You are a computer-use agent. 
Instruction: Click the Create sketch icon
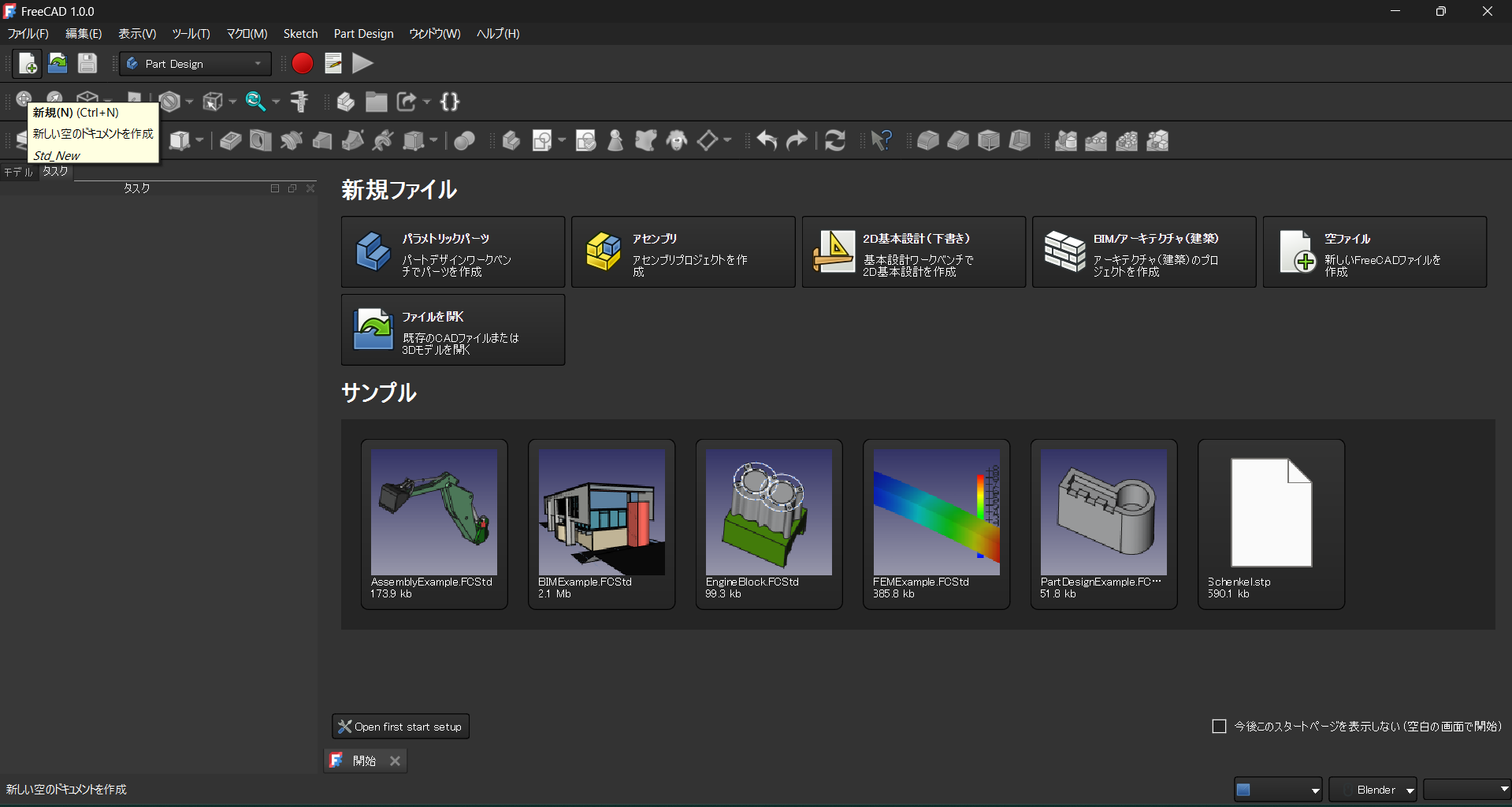click(x=542, y=140)
